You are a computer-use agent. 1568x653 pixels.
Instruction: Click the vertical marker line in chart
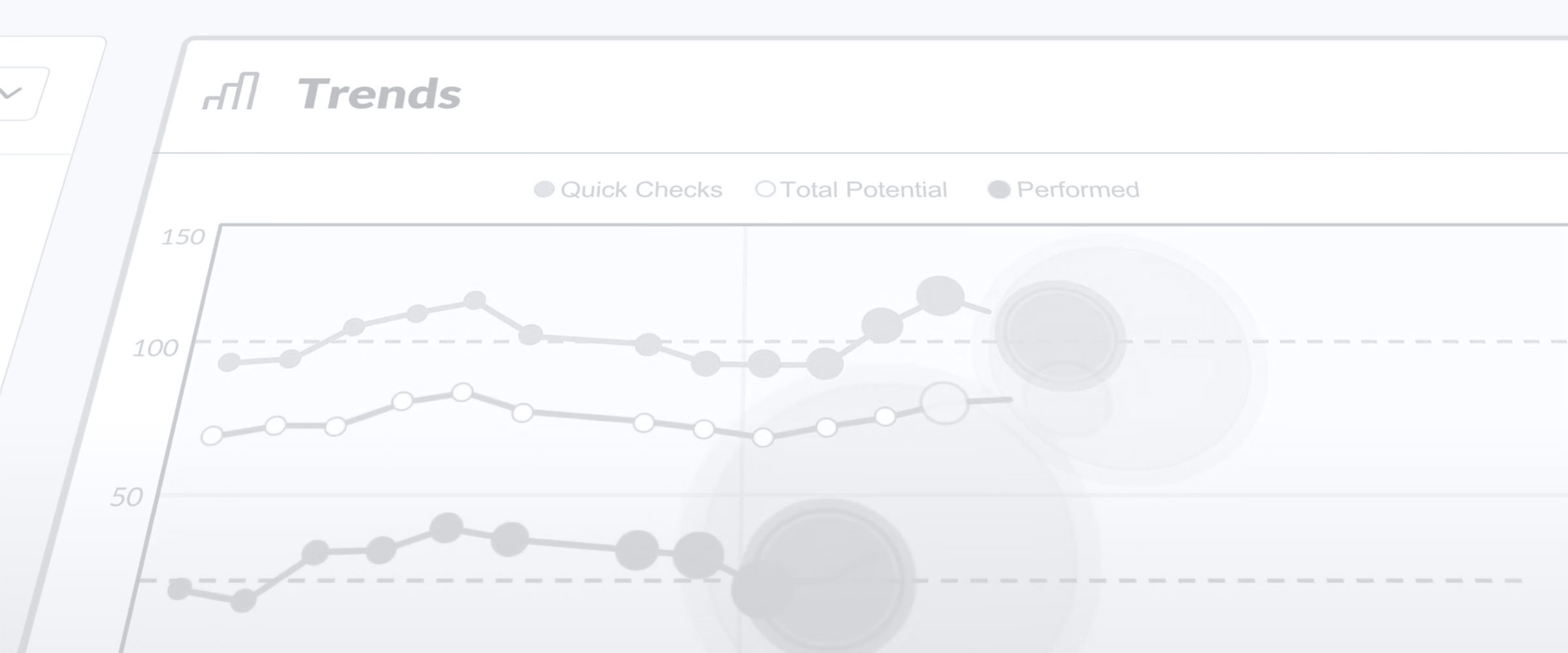[x=743, y=439]
